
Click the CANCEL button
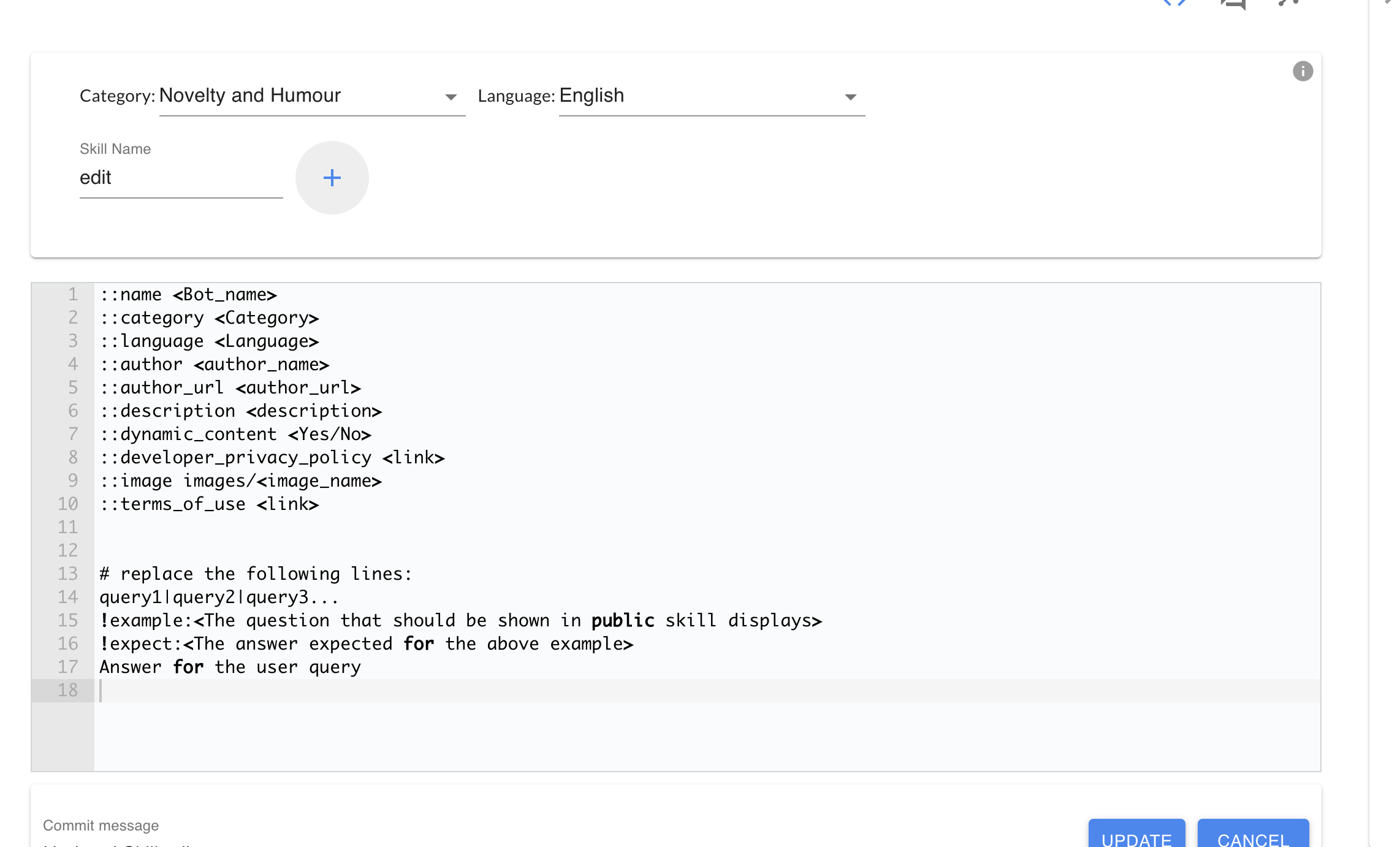(1254, 838)
